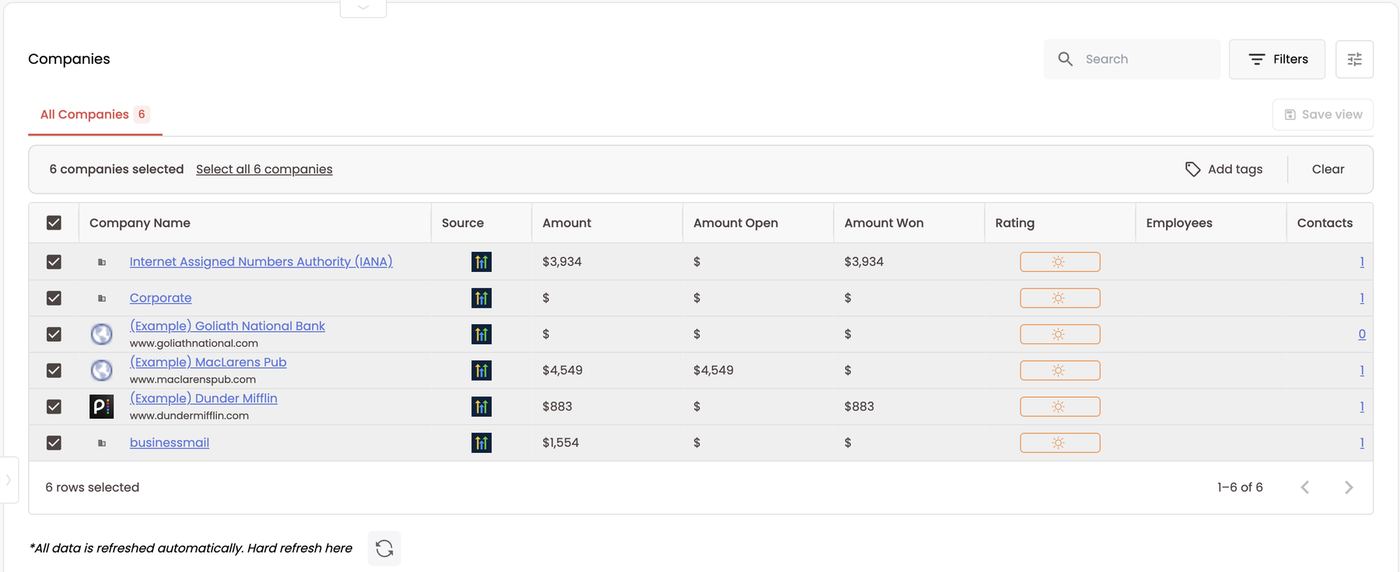Click Add tags button
The height and width of the screenshot is (572, 1400).
coord(1224,169)
